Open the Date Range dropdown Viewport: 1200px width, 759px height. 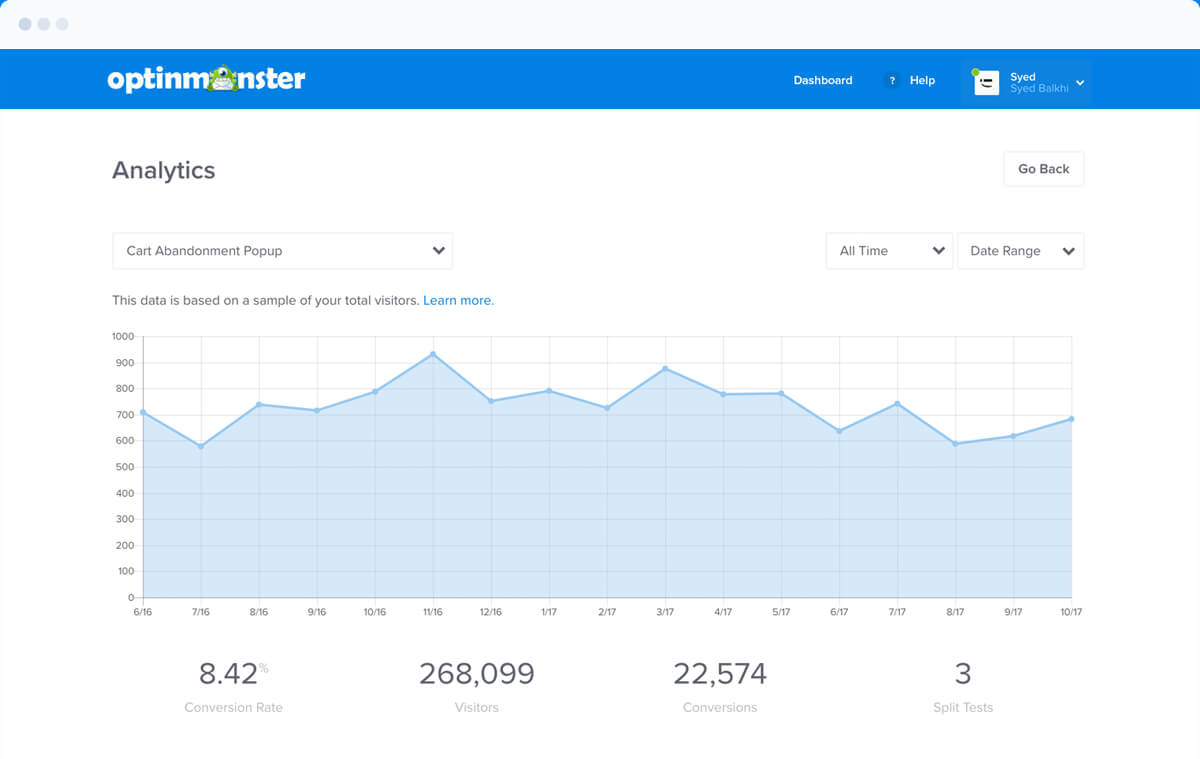[x=1020, y=251]
